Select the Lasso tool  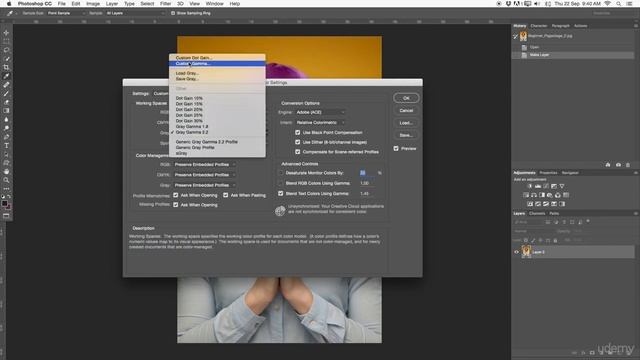tap(6, 50)
